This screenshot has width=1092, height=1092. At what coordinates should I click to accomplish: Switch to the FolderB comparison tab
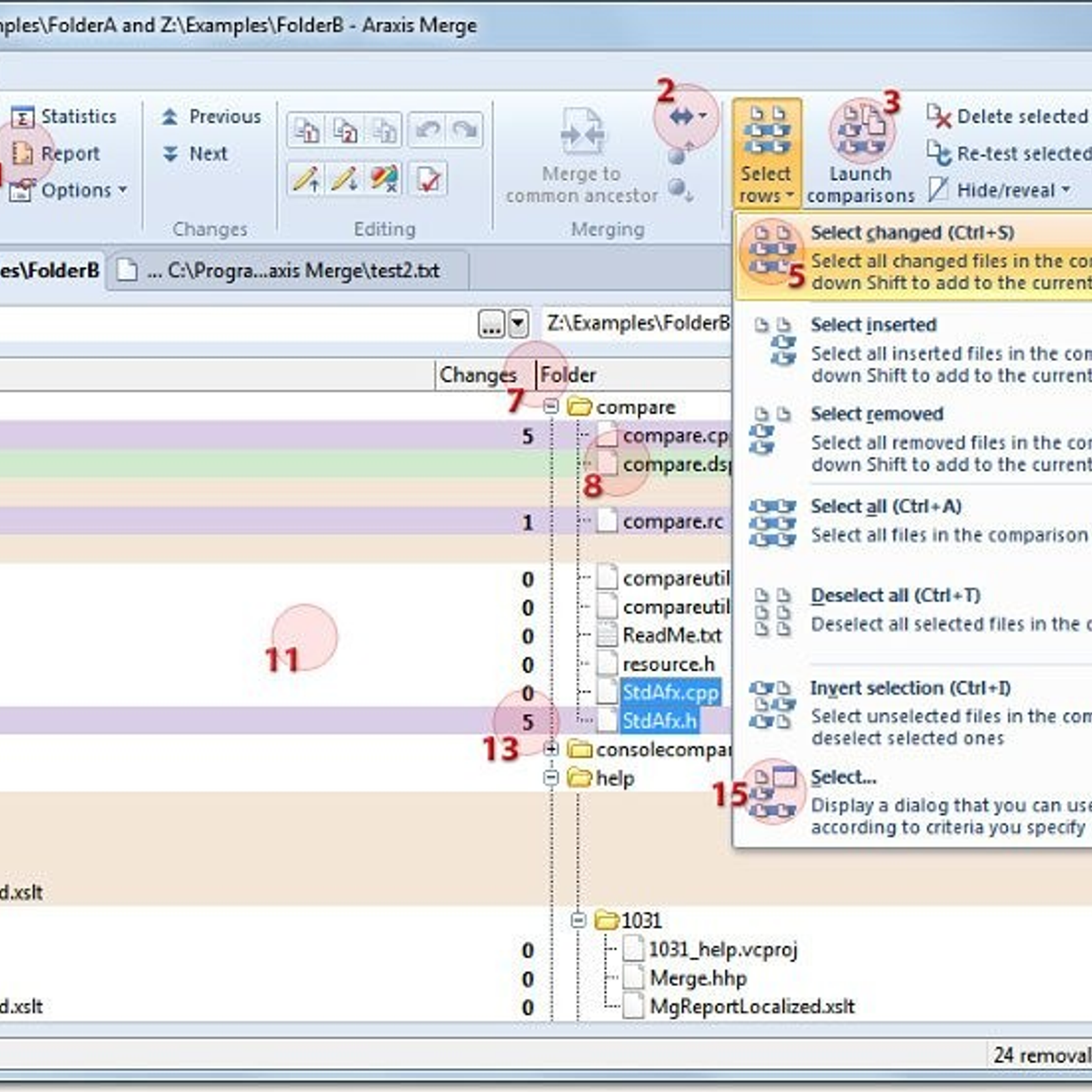(x=52, y=271)
